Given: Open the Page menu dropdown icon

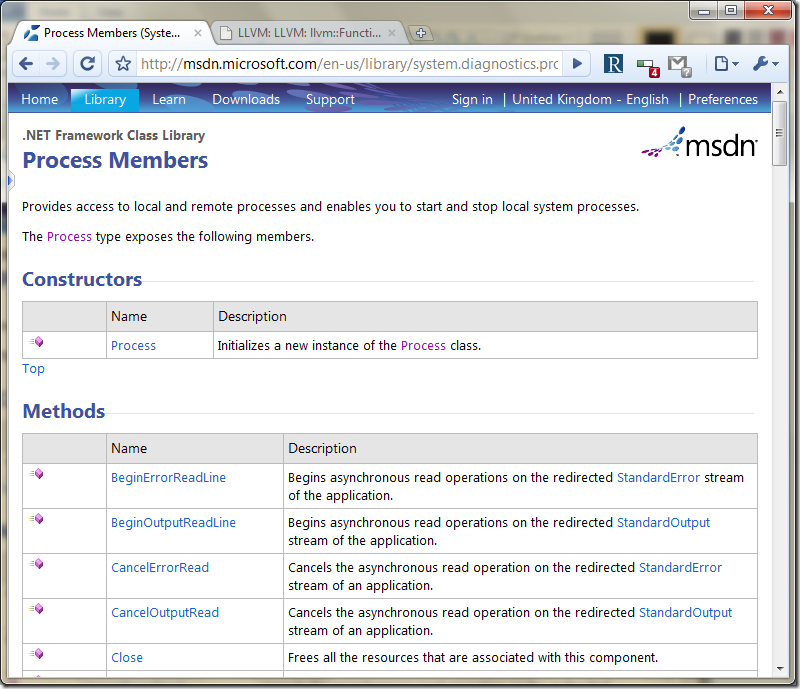Looking at the screenshot, I should [727, 64].
